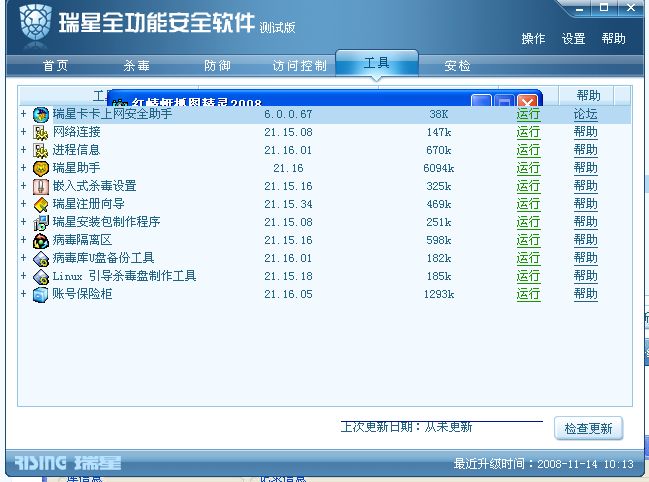Run 嵌入式杀毒设置 via 运行 link
Screen dimensions: 649x482
point(528,186)
